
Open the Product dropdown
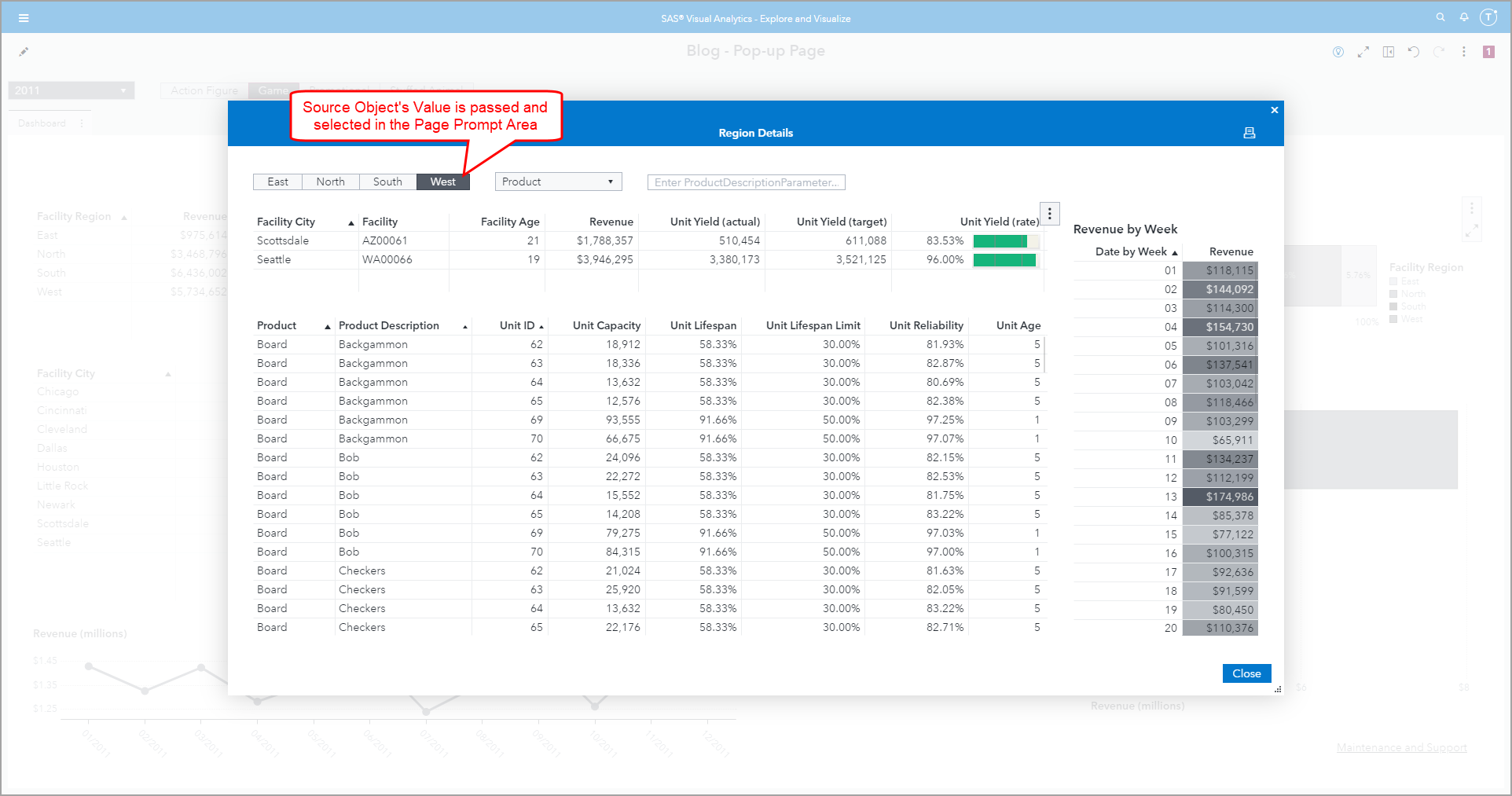[557, 182]
